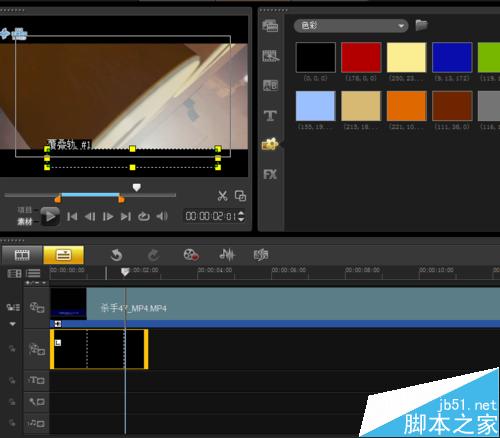Viewport: 500px width, 438px height.
Task: Select the overlay track black clip
Action: click(x=99, y=349)
